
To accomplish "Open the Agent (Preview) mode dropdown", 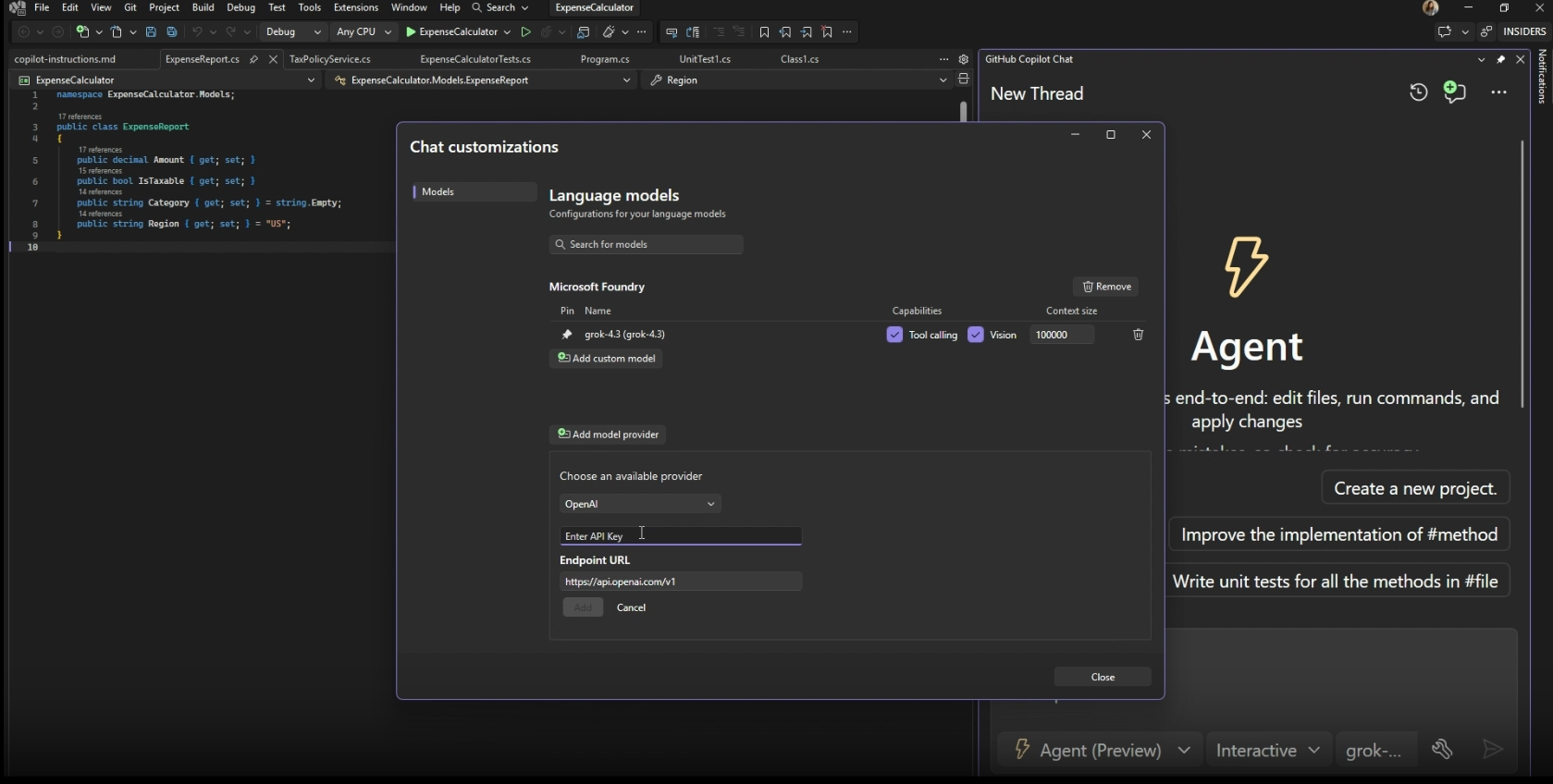I will (1101, 750).
